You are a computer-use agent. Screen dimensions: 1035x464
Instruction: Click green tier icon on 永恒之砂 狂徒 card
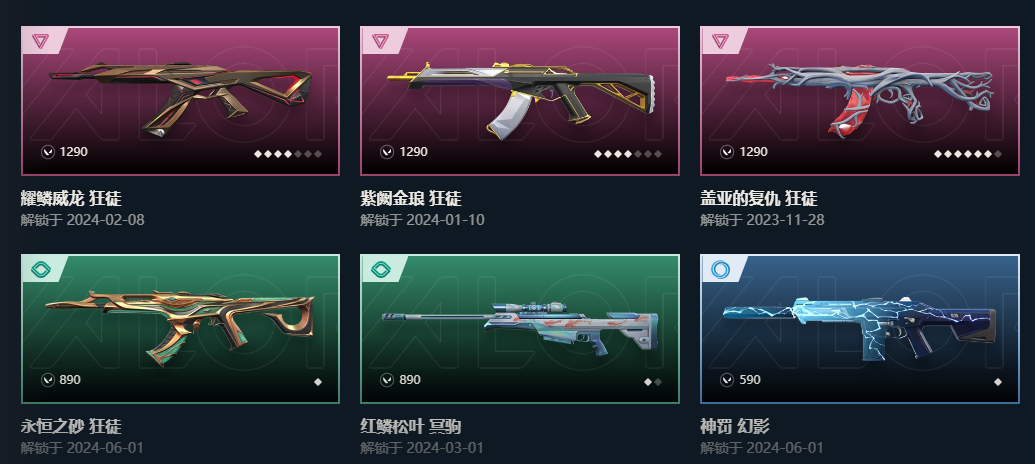tap(41, 269)
